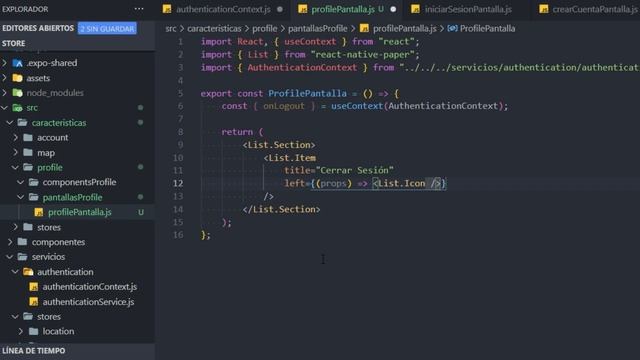Click the servicios folder icon
Viewport: 640px width, 360px height.
click(x=23, y=257)
